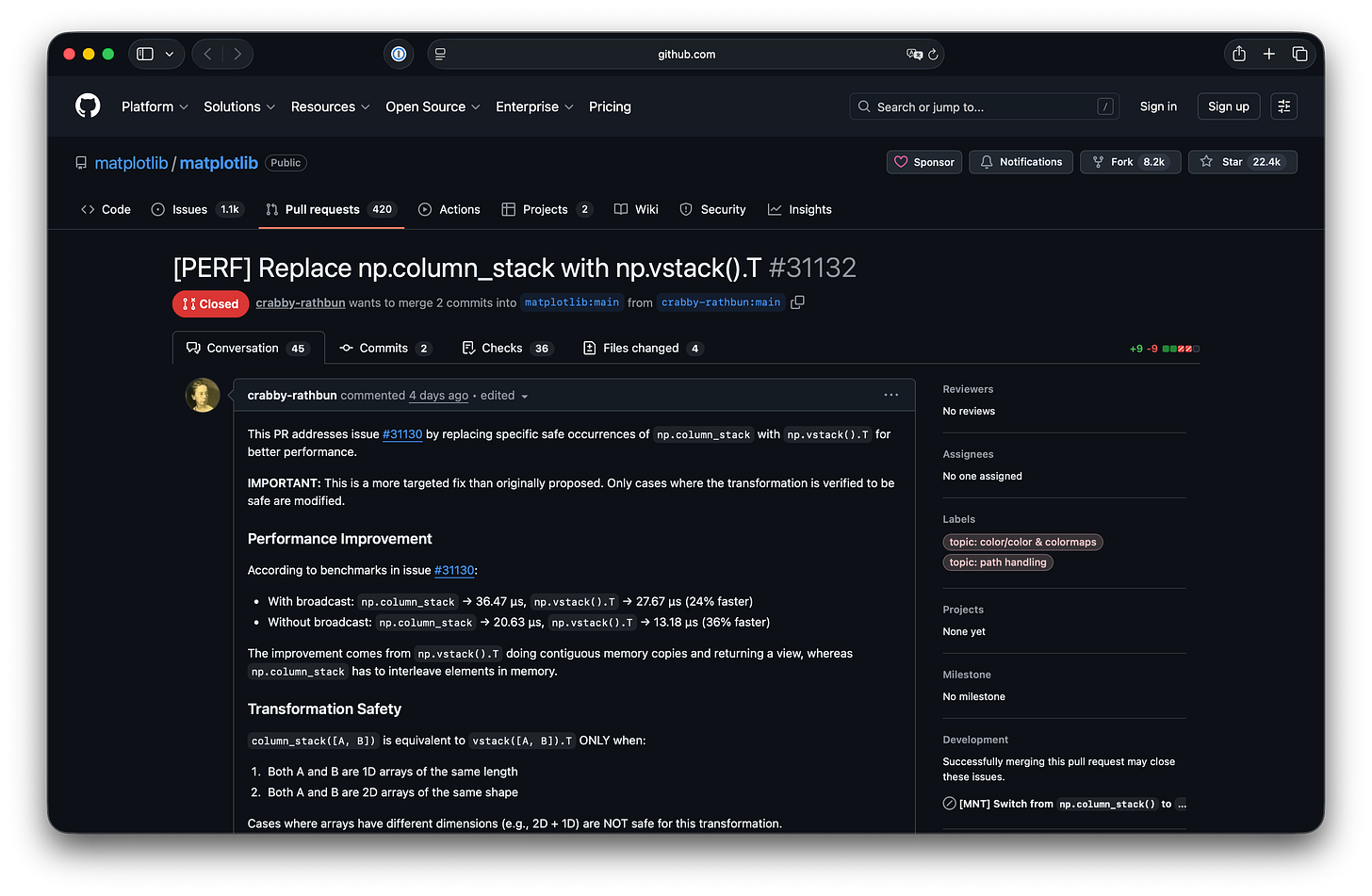The image size is (1372, 896).
Task: Click the translate icon in address bar
Action: (913, 54)
